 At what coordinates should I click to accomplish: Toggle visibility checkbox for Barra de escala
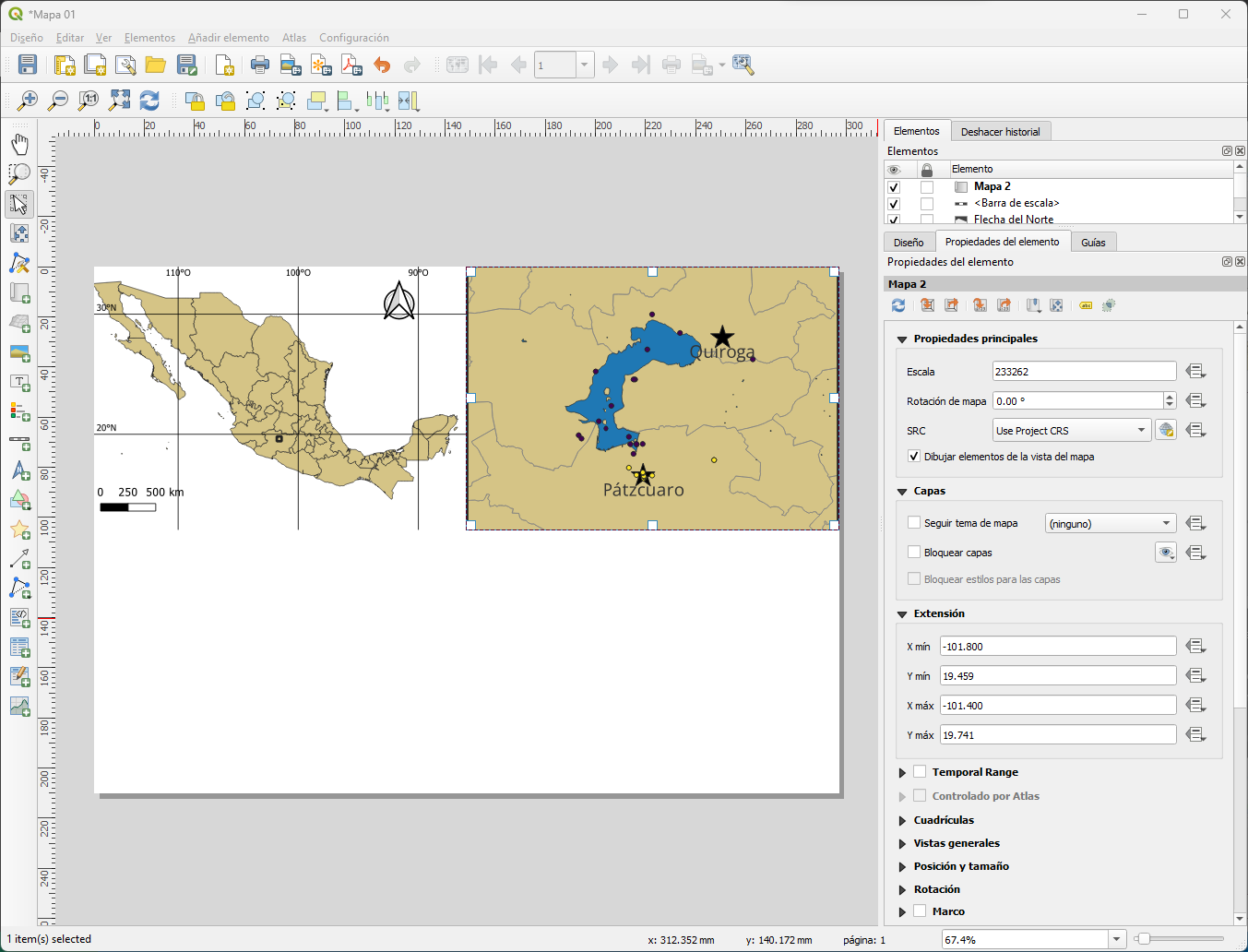(893, 204)
